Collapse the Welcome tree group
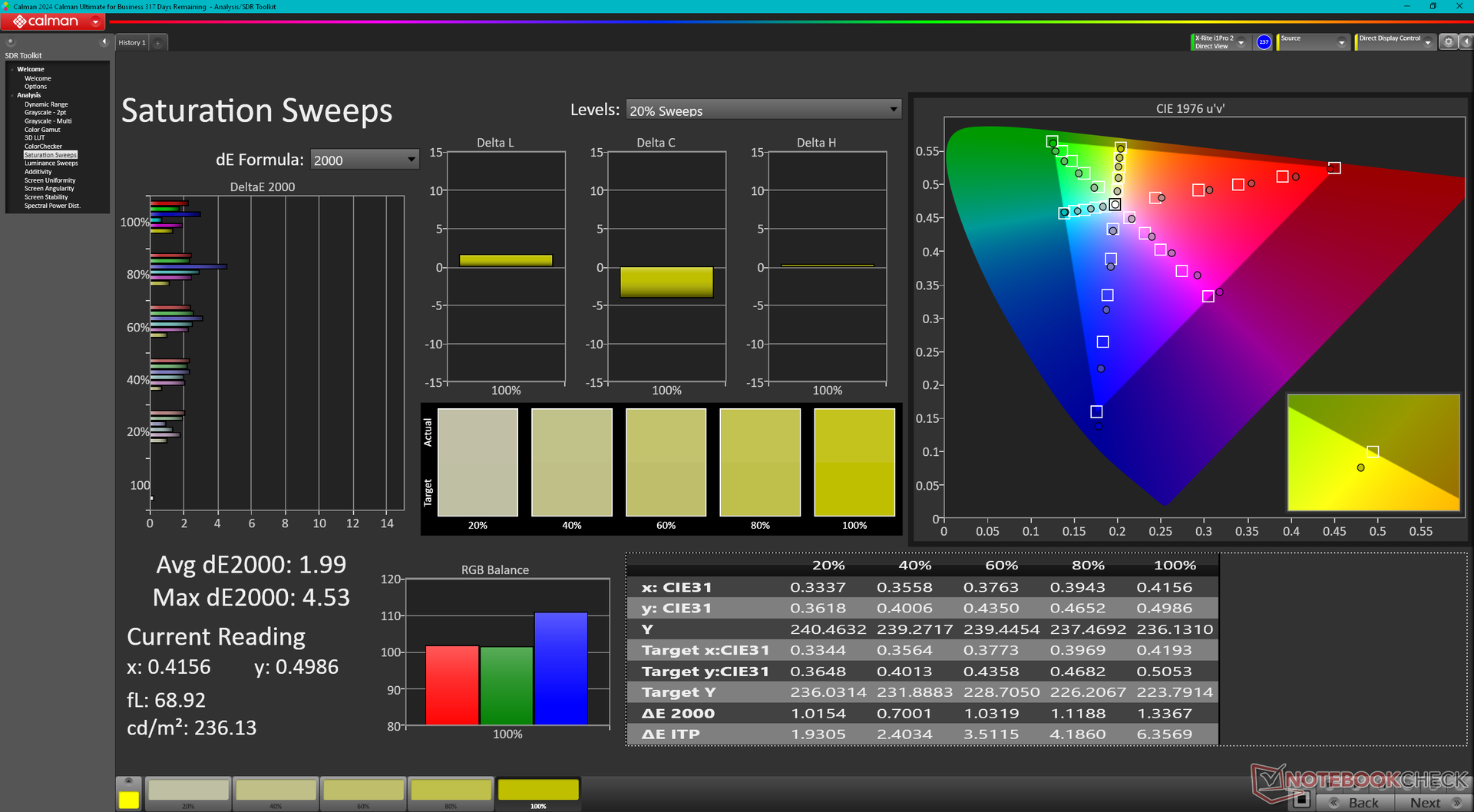 pos(12,70)
